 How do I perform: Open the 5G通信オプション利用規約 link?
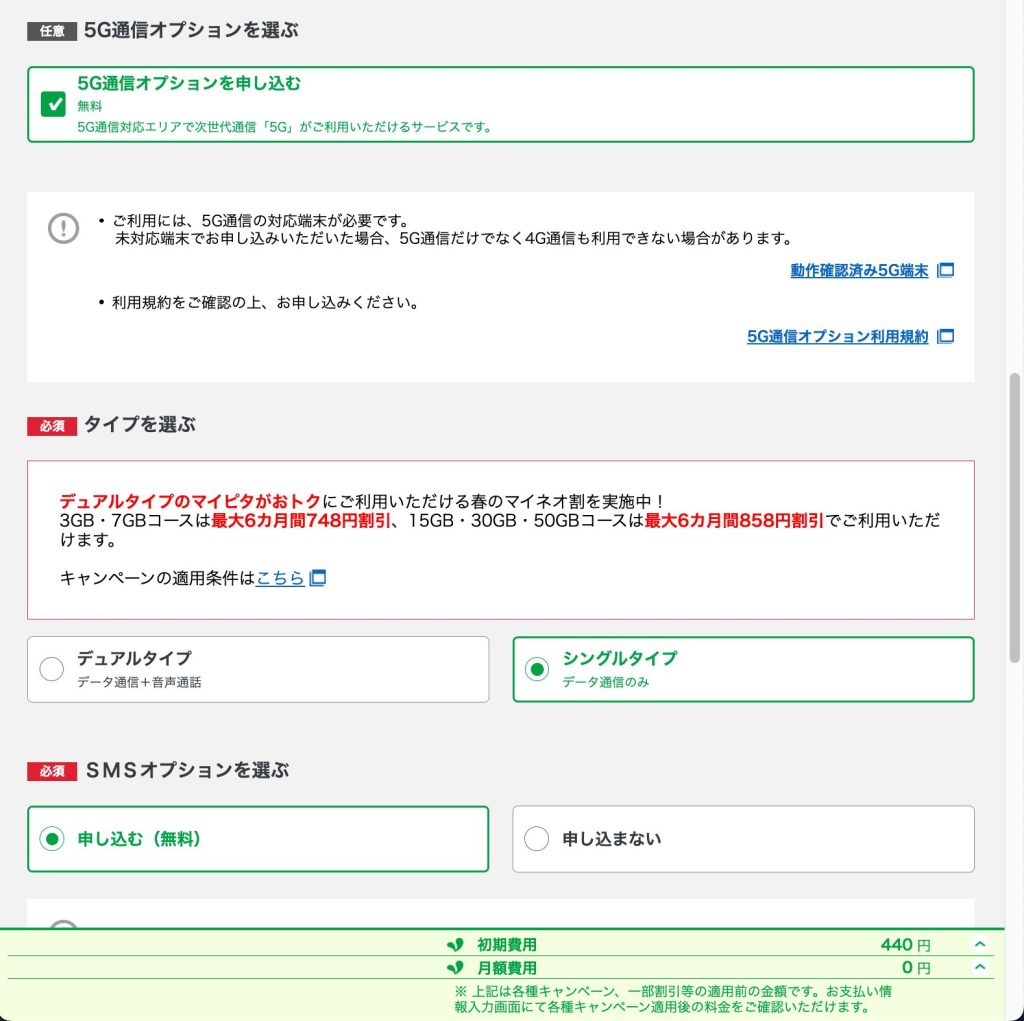(840, 337)
